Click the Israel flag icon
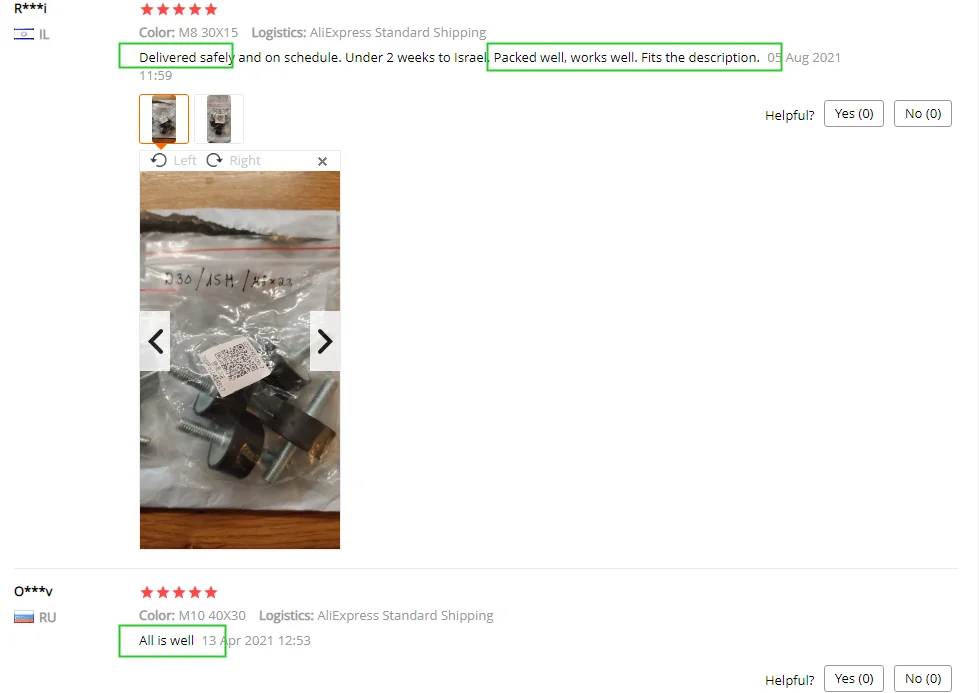Screen dimensions: 979x693 tap(24, 34)
